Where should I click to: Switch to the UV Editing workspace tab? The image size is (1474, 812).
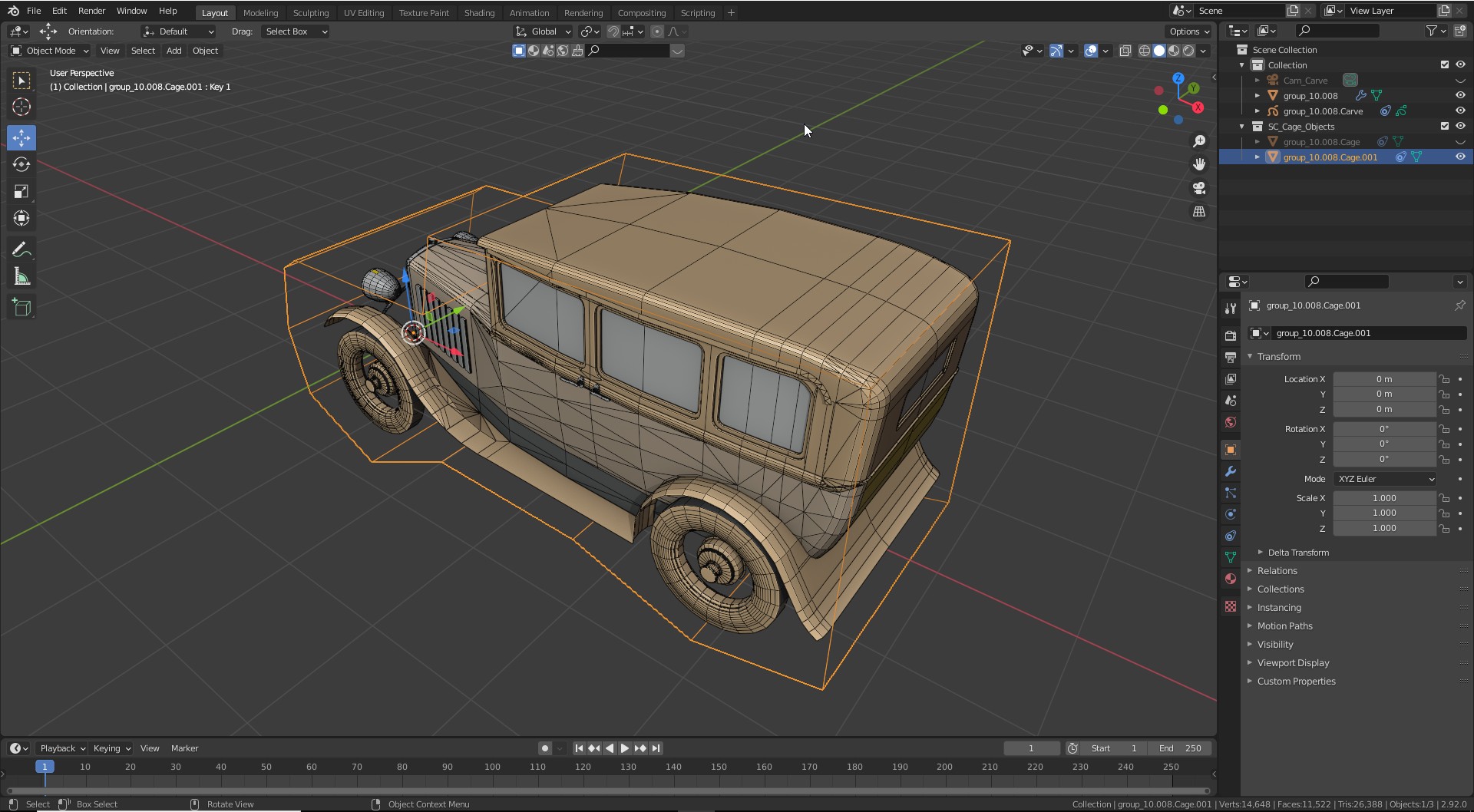click(x=364, y=12)
